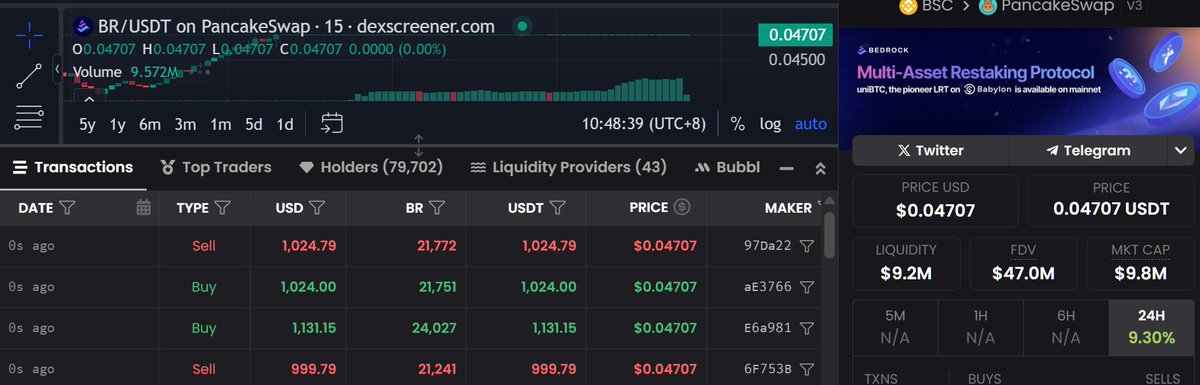Toggle auto scale on chart
The width and height of the screenshot is (1200, 385).
[811, 124]
